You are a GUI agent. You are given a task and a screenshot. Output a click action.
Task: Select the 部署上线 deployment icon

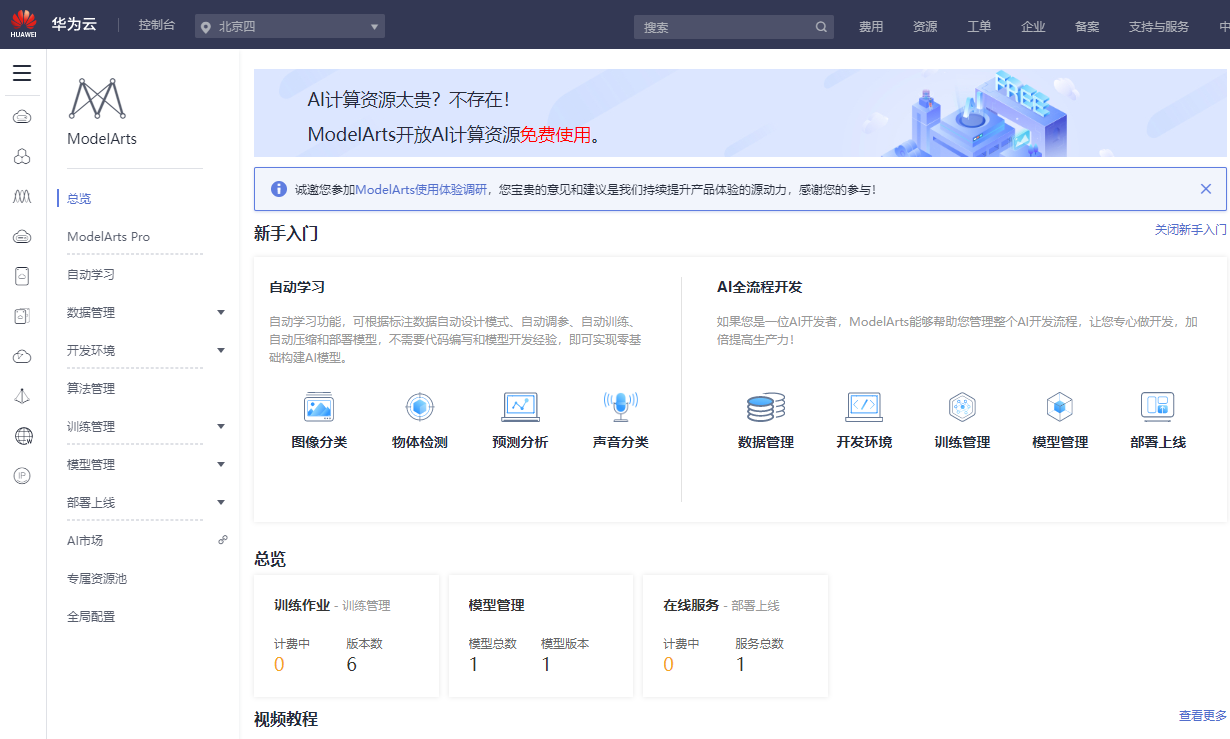[x=1158, y=407]
